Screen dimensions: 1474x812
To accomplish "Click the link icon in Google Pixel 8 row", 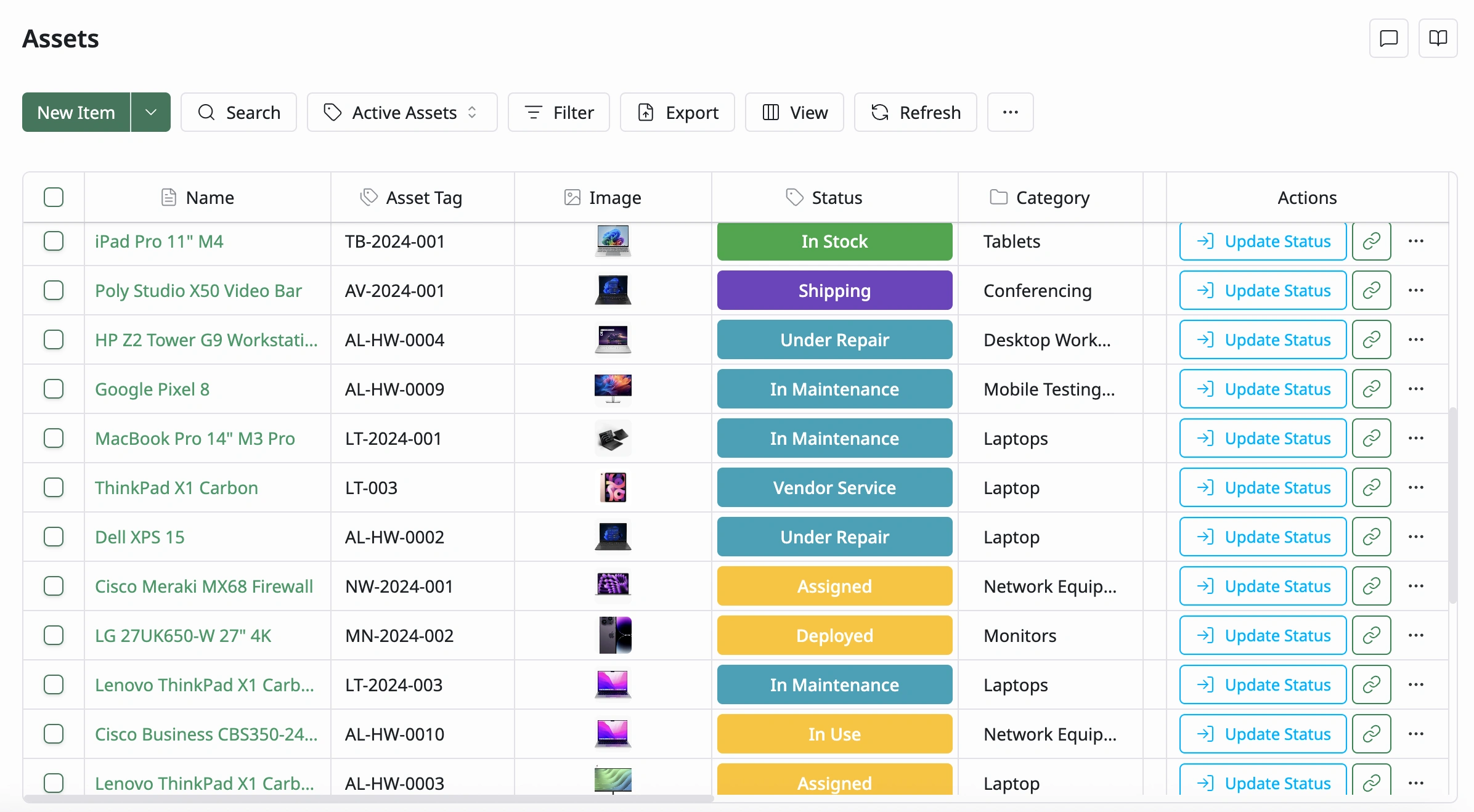I will click(x=1371, y=389).
